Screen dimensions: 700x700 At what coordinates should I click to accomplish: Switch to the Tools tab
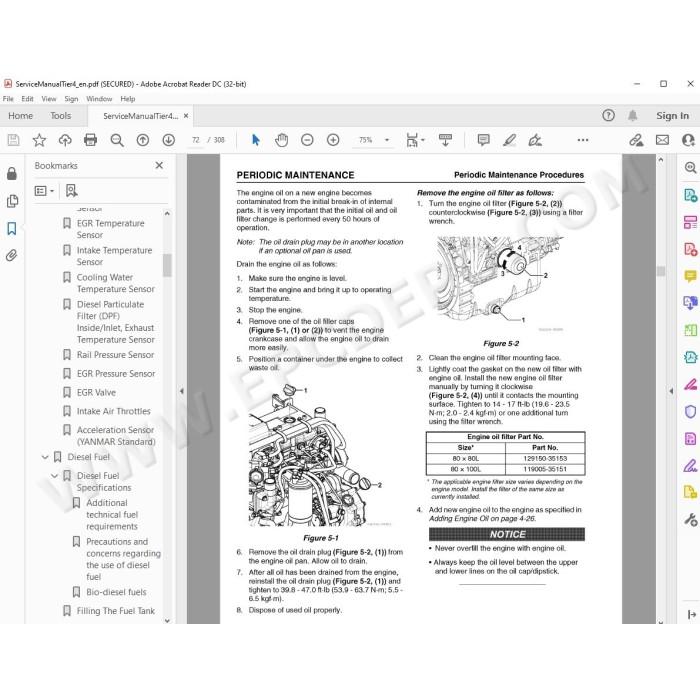point(60,116)
